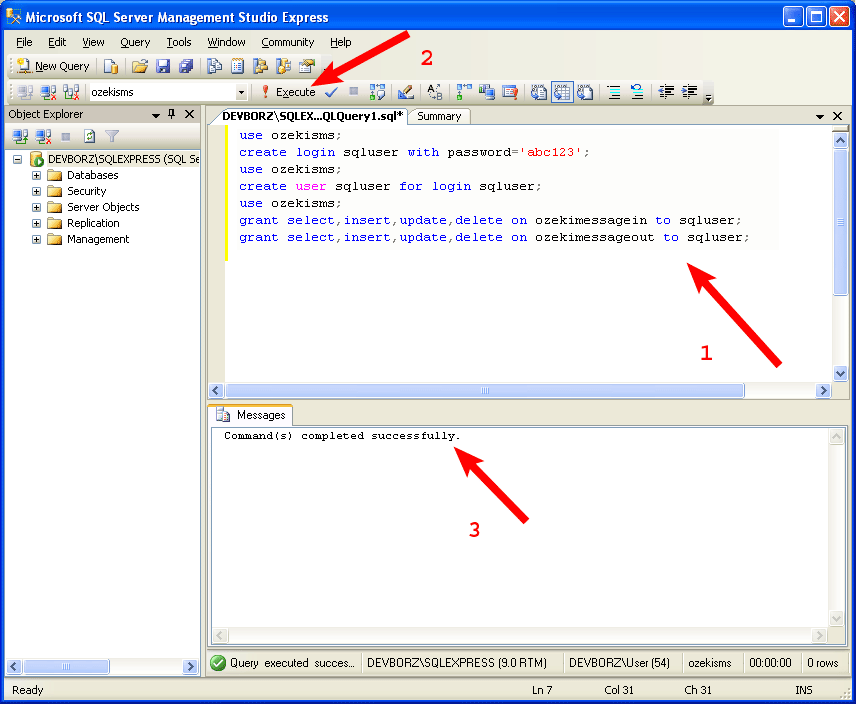This screenshot has width=856, height=704.
Task: Collapse the DEVBORZ\SQLEXPRESS server node
Action: click(x=18, y=159)
